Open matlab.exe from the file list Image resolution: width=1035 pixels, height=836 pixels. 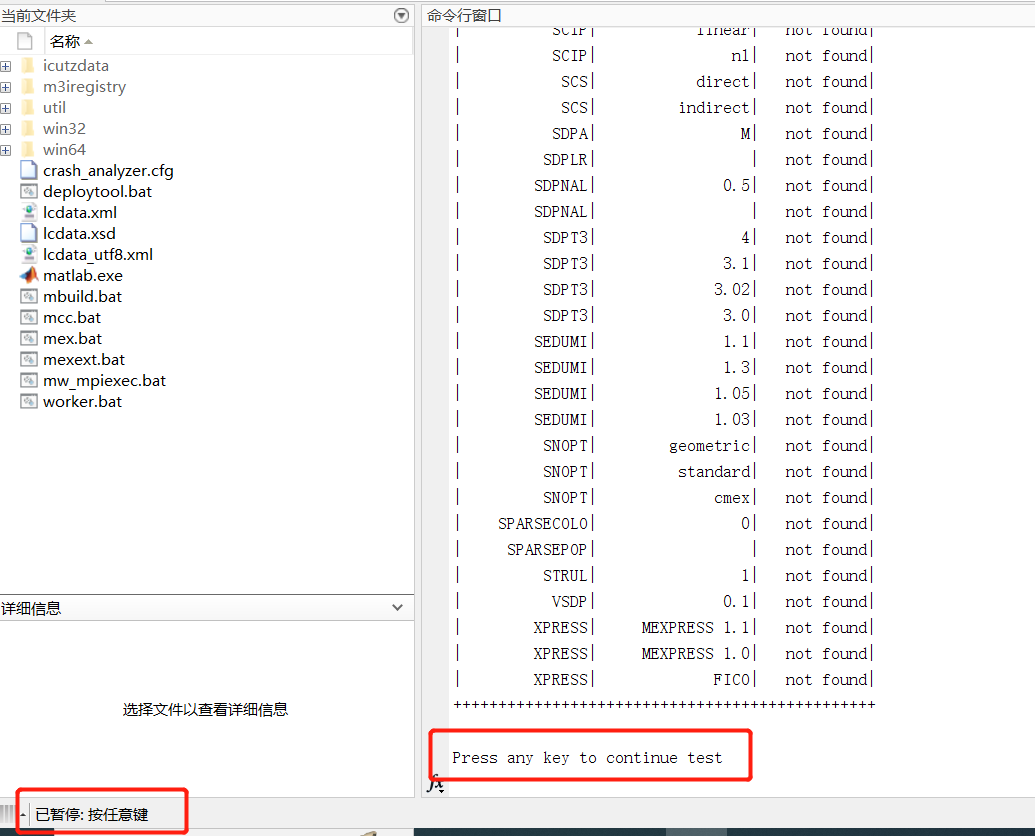[x=83, y=275]
